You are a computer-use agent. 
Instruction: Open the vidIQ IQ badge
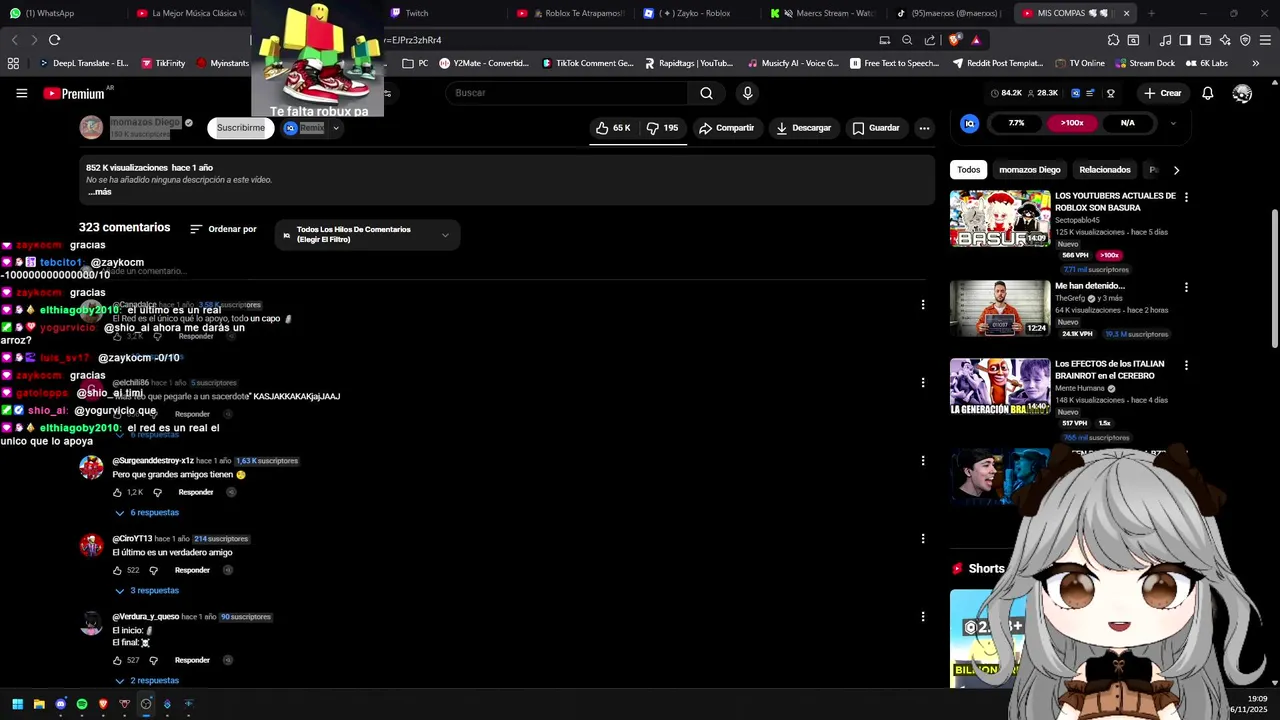969,123
